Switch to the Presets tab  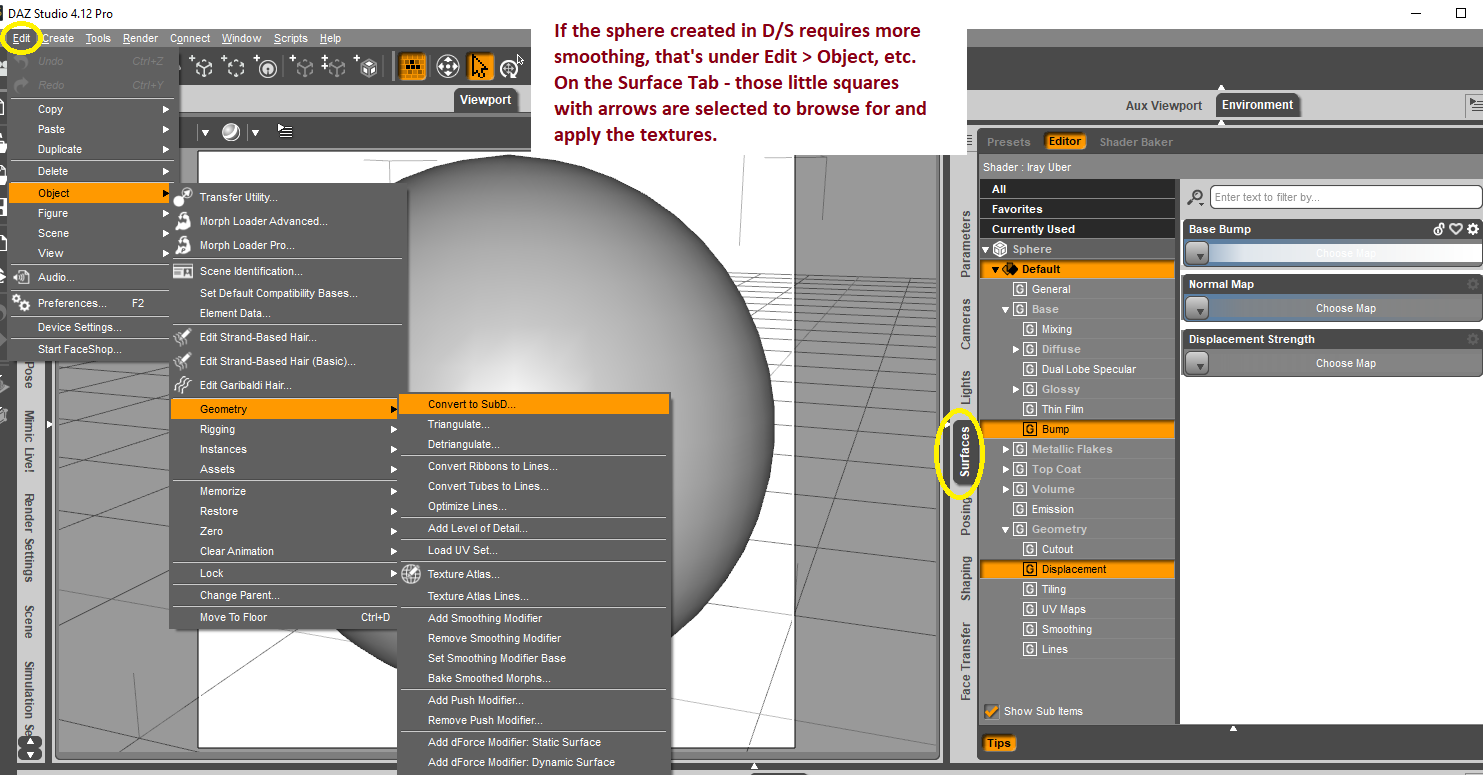click(x=1010, y=141)
